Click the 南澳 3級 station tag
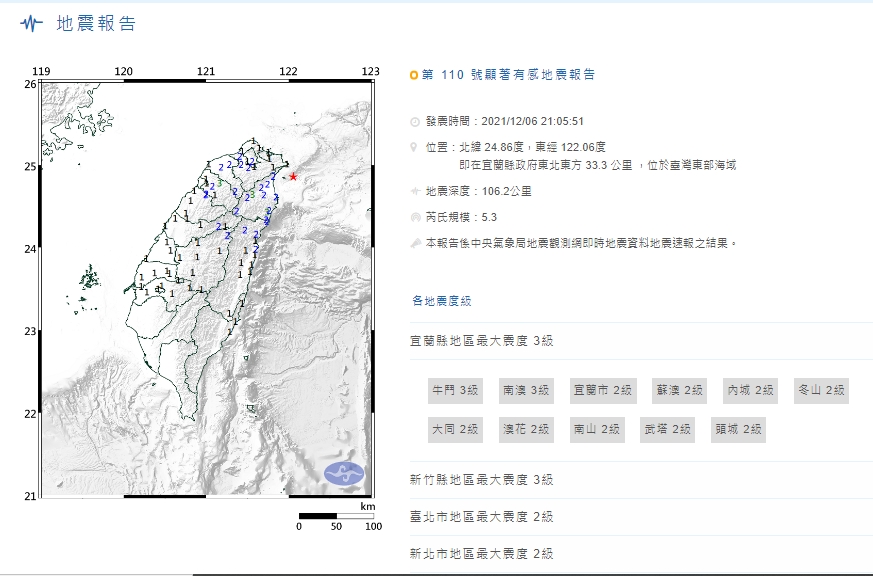Screen dimensions: 873x576 pos(526,391)
